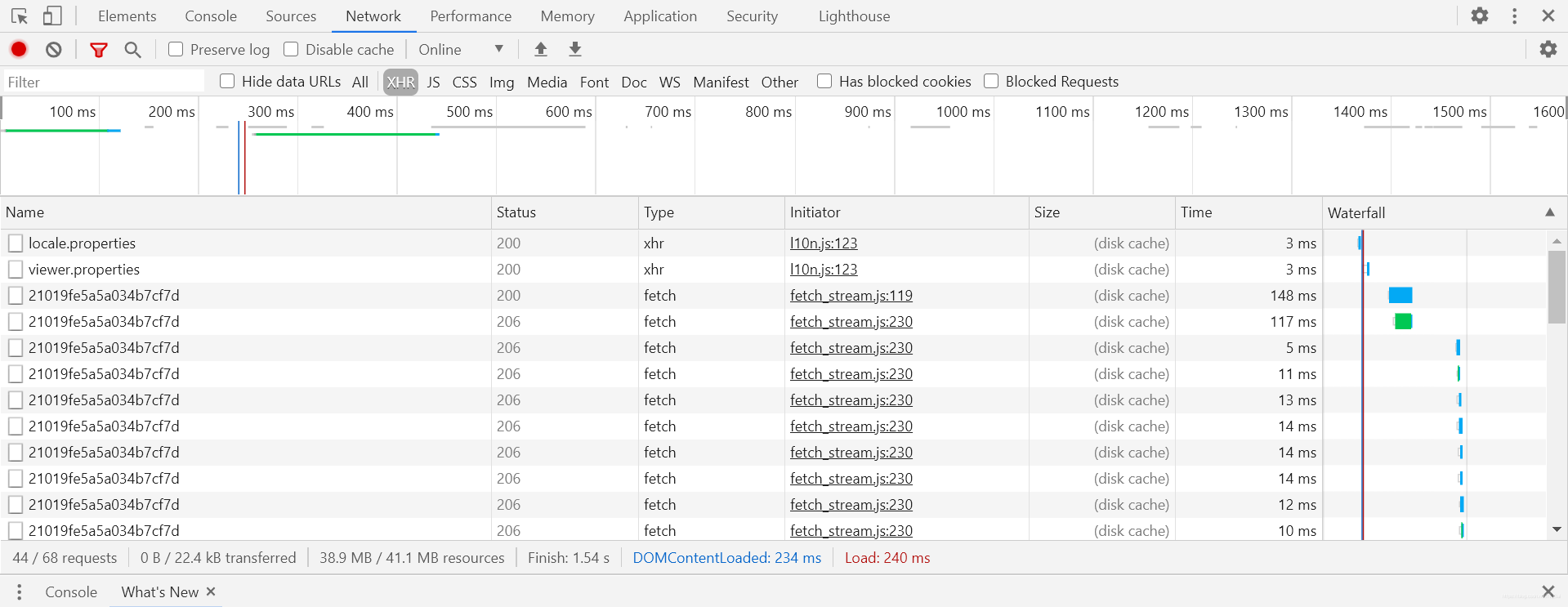Filter requests by Media
This screenshot has width=1568, height=607.
coord(547,82)
